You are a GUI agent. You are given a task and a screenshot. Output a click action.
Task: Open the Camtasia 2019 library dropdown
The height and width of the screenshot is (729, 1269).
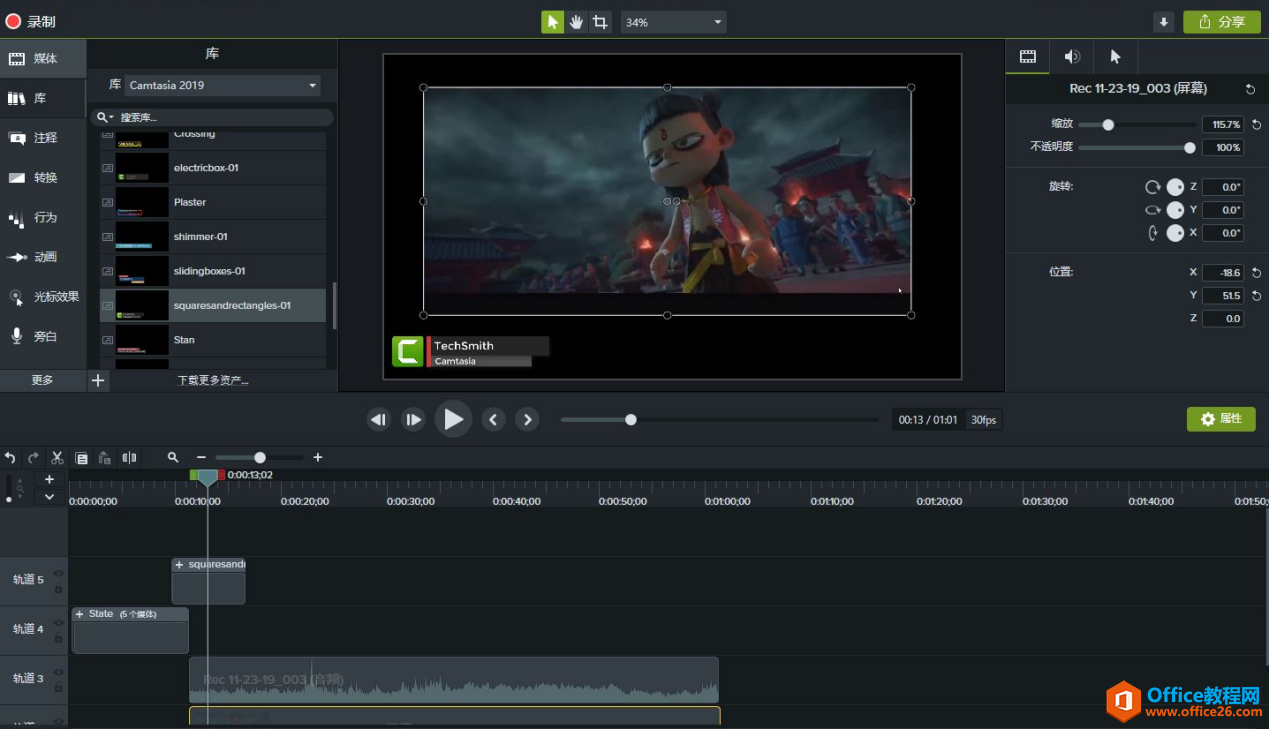pyautogui.click(x=223, y=85)
